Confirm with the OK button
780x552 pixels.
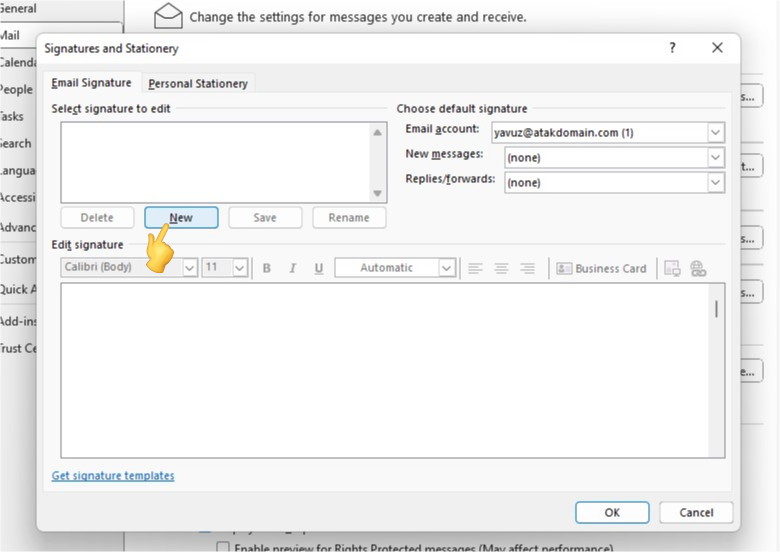coord(612,512)
